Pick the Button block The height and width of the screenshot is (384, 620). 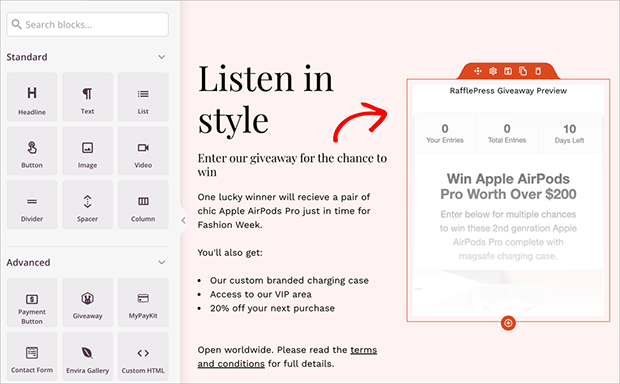coord(32,151)
